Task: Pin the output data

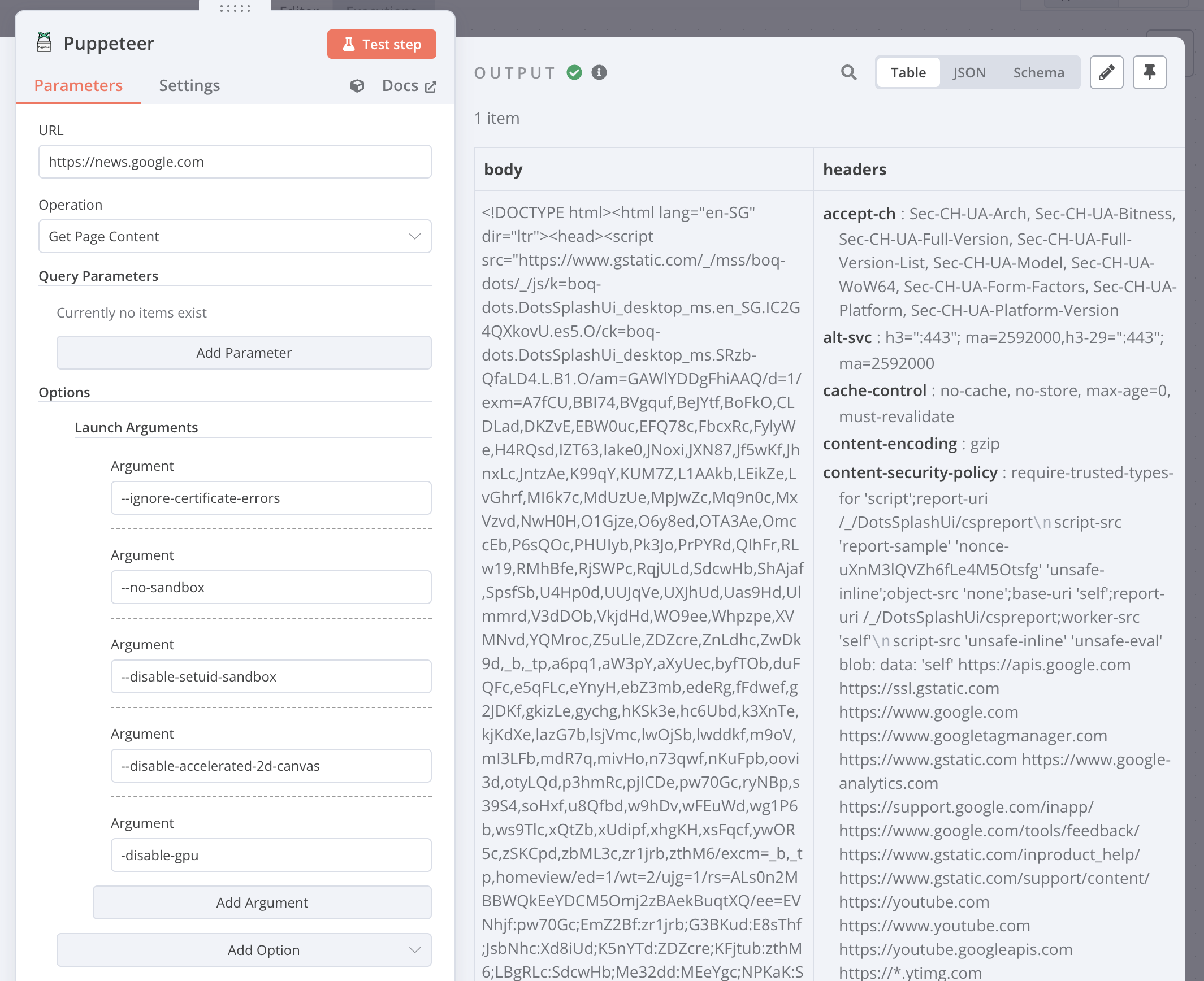Action: pyautogui.click(x=1149, y=72)
